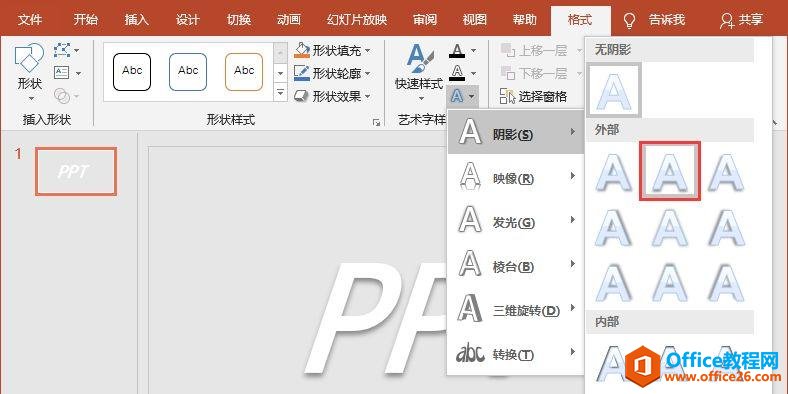Switch to the 开始 tab
The width and height of the screenshot is (788, 394).
tap(85, 20)
